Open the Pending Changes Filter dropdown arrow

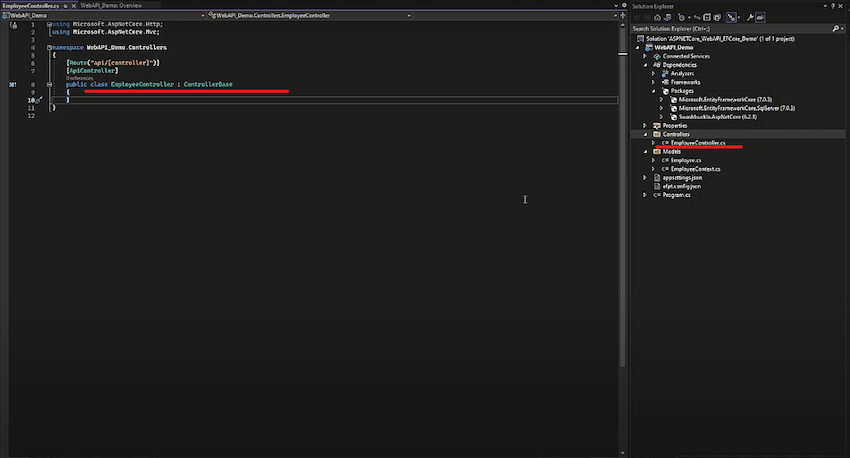pyautogui.click(x=689, y=17)
